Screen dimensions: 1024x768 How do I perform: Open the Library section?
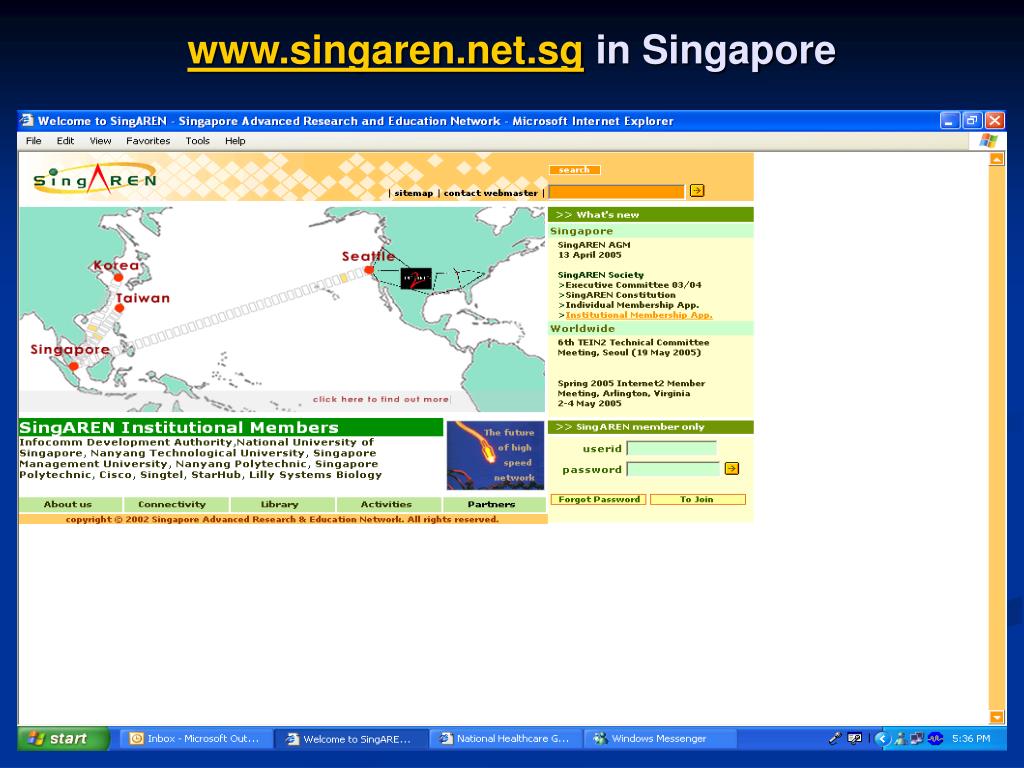282,505
